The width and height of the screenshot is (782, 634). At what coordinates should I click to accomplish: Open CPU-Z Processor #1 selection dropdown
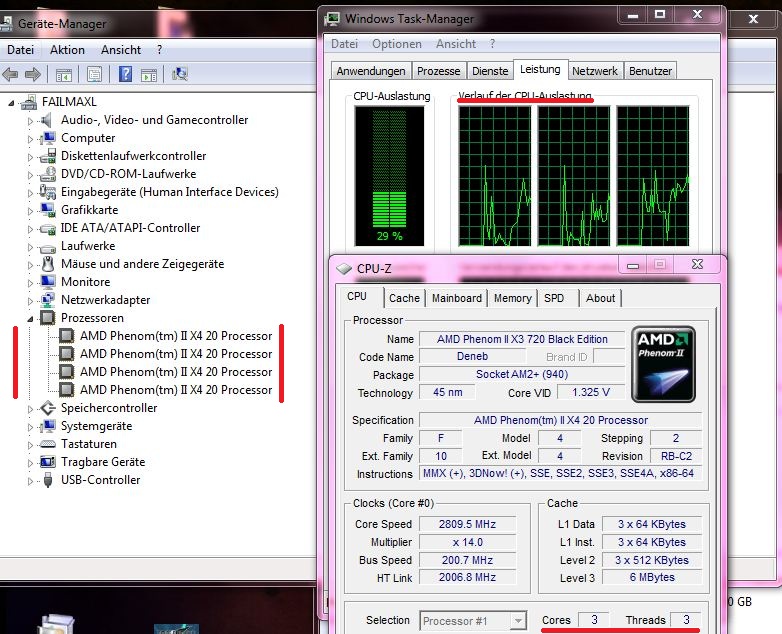click(x=519, y=621)
